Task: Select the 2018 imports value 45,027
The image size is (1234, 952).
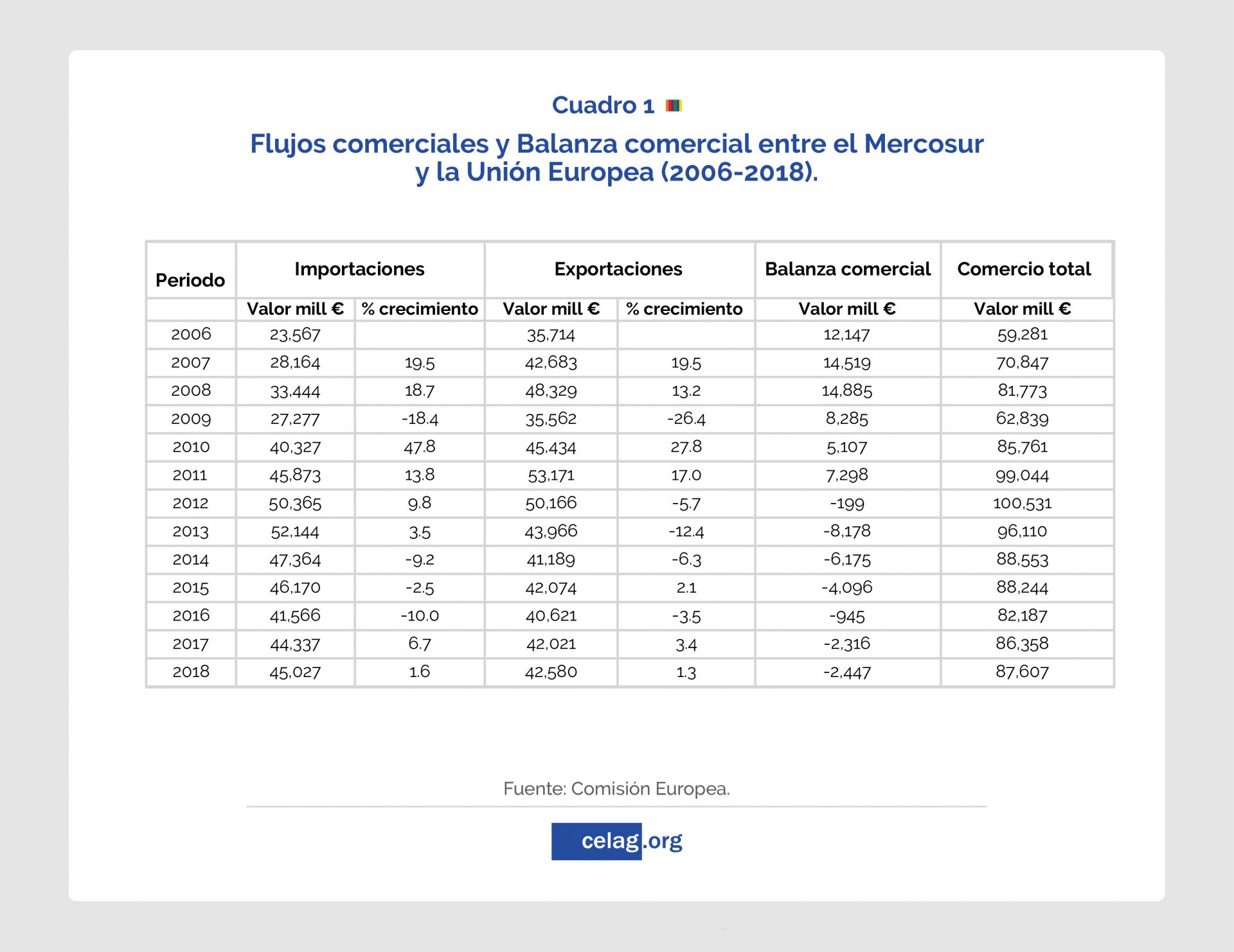Action: click(295, 672)
